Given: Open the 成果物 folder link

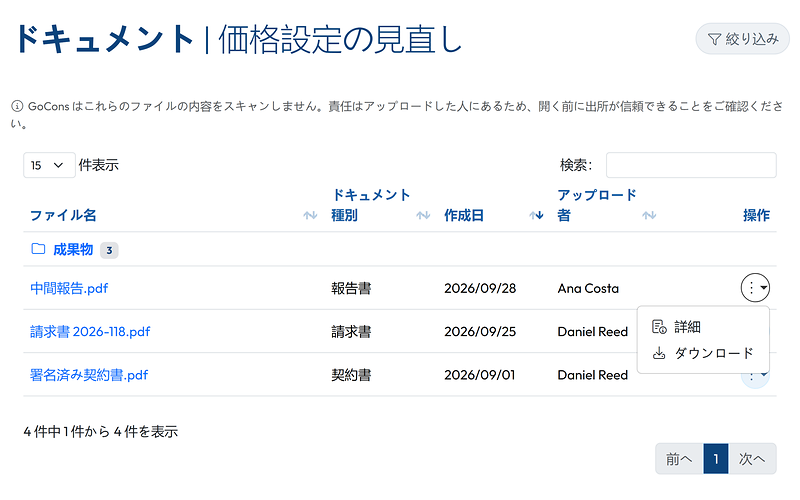Looking at the screenshot, I should coord(73,249).
